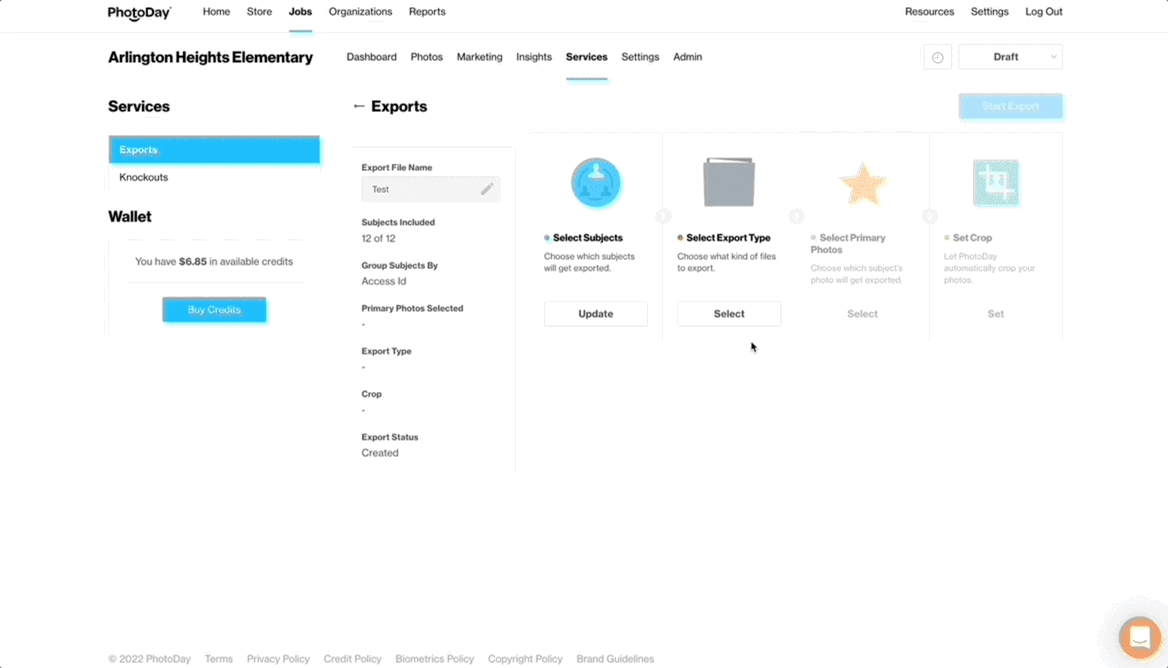Open the Privacy Policy footer link
The width and height of the screenshot is (1168, 668).
pos(278,659)
